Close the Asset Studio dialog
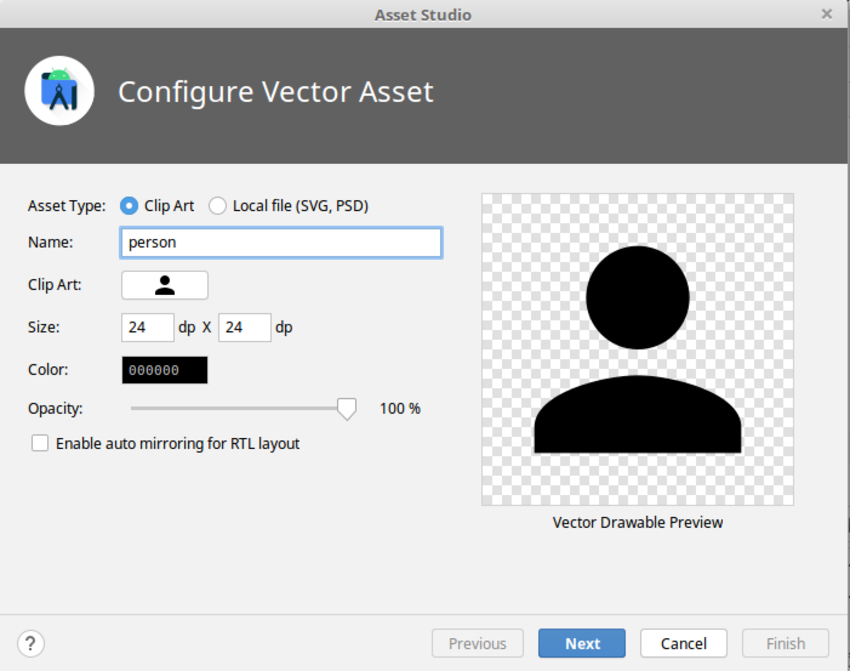The width and height of the screenshot is (850, 671). pos(827,14)
